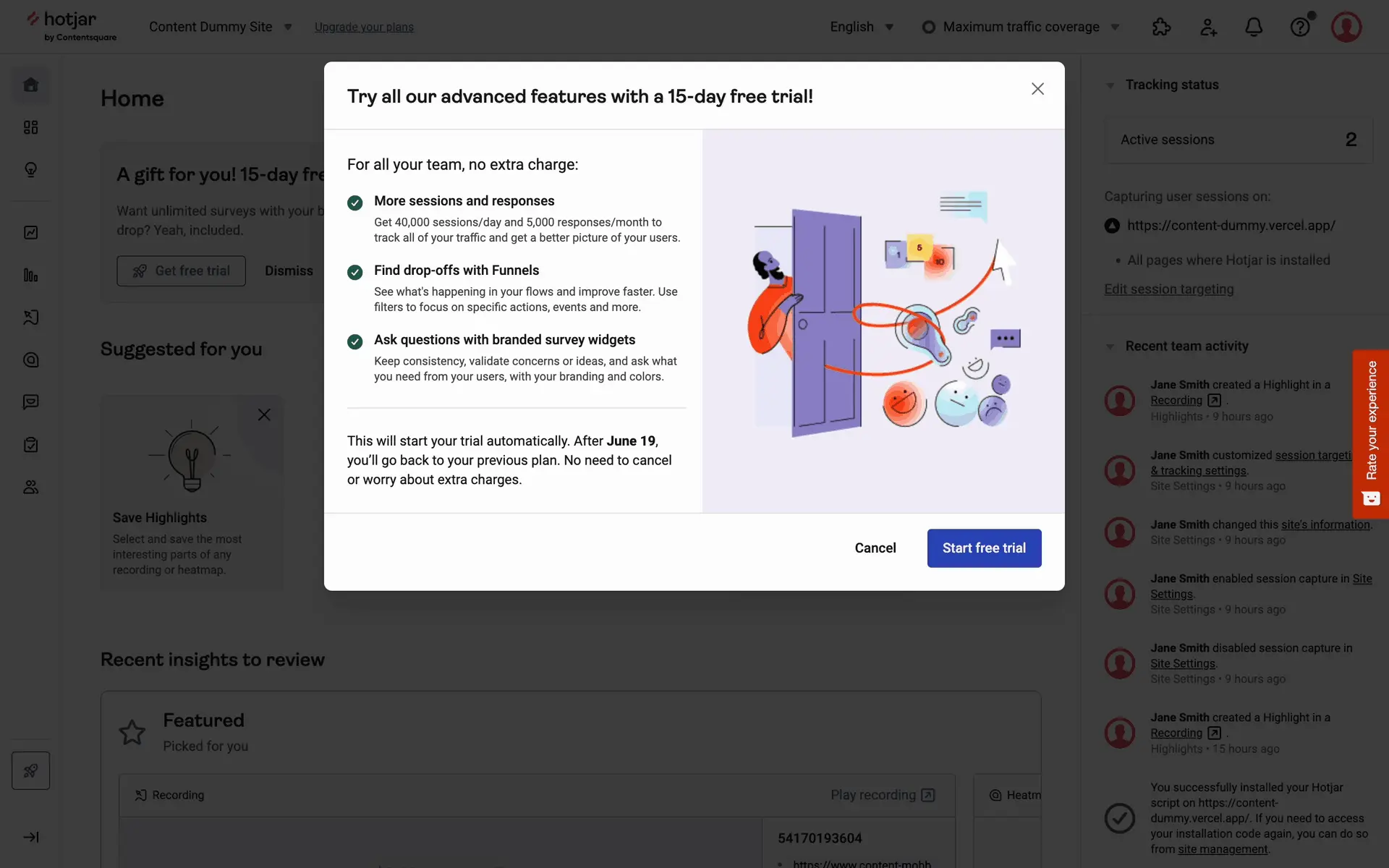Viewport: 1389px width, 868px height.
Task: Open the English language dropdown
Action: (862, 27)
